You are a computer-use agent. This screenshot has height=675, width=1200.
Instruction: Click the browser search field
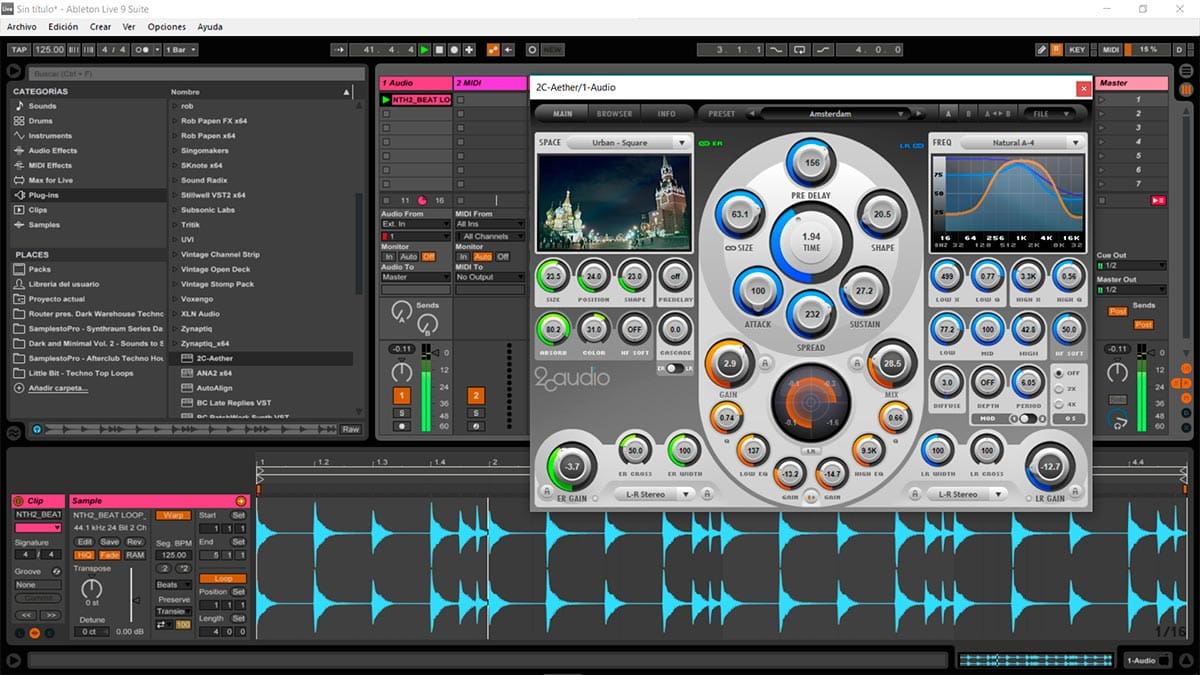[x=195, y=73]
